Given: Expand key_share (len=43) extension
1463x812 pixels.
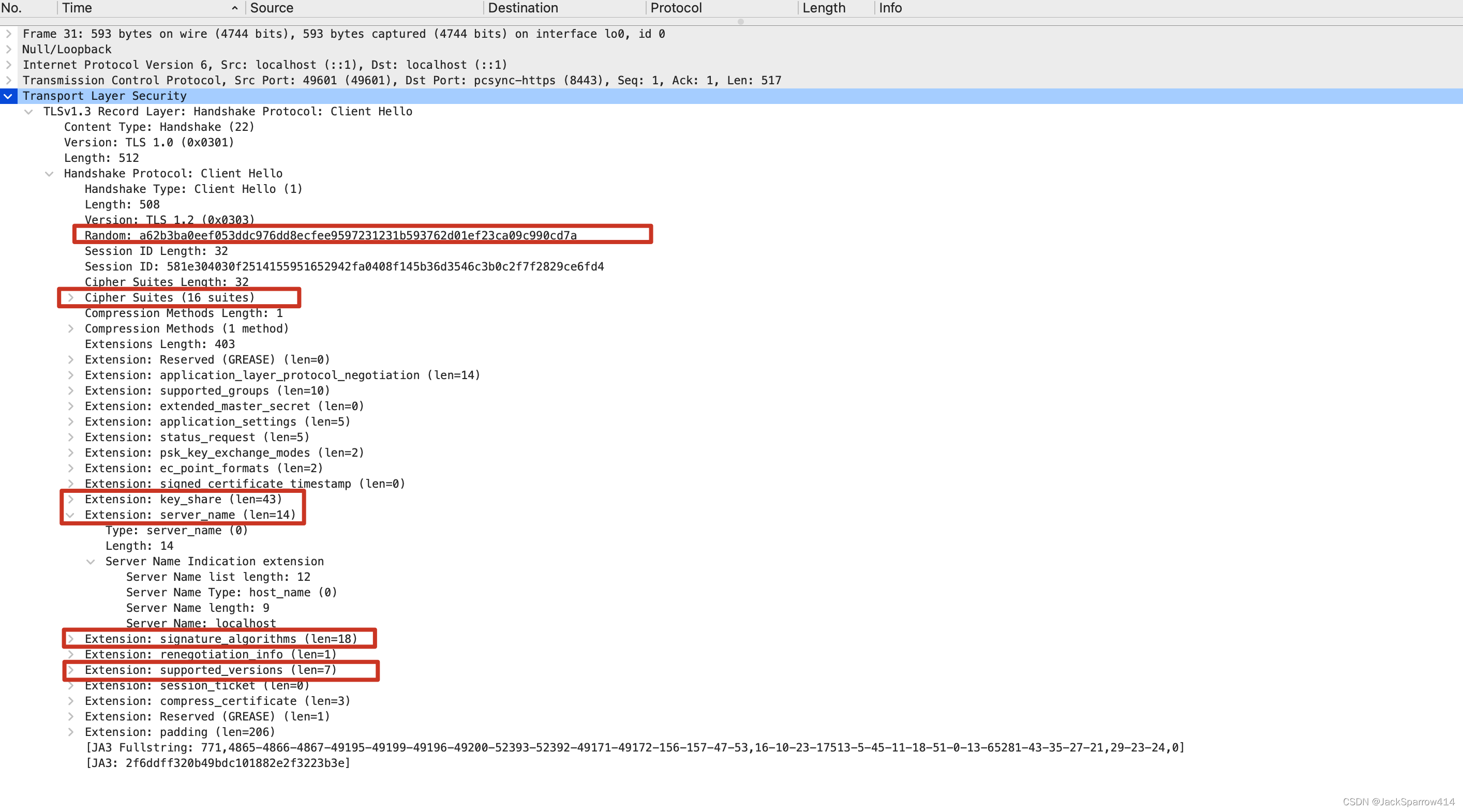Looking at the screenshot, I should 70,500.
